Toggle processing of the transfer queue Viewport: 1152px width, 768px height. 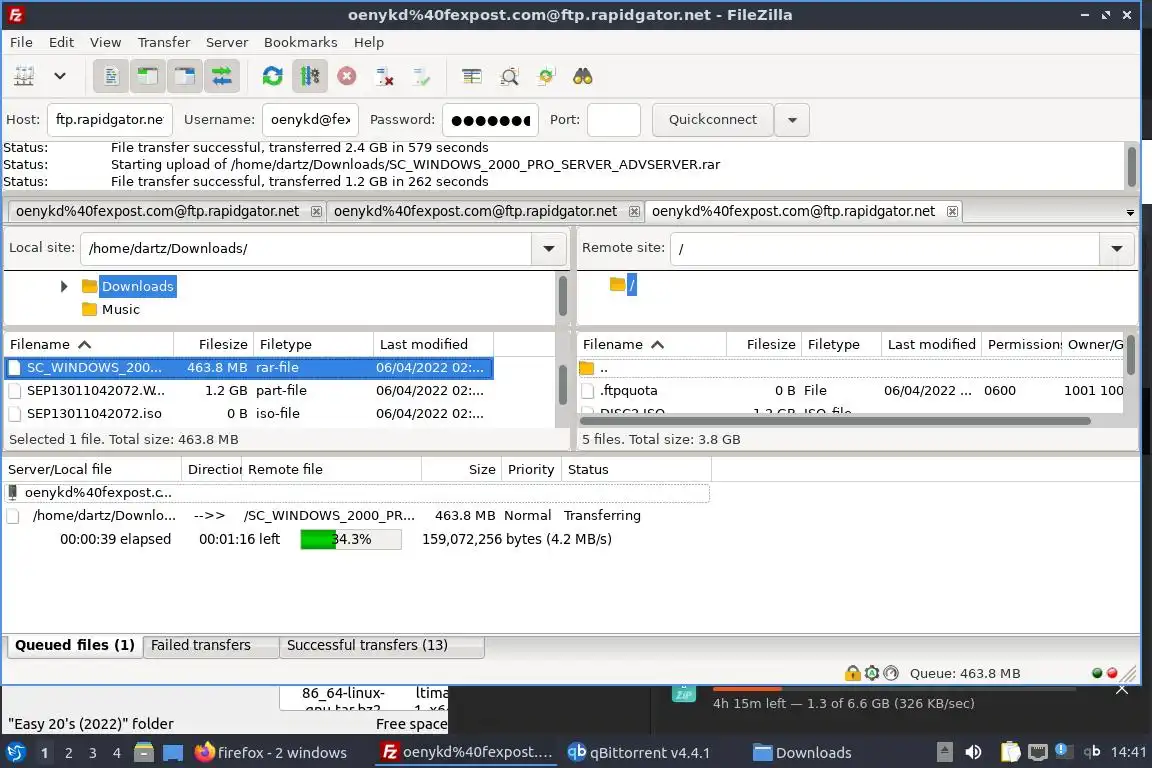(309, 76)
